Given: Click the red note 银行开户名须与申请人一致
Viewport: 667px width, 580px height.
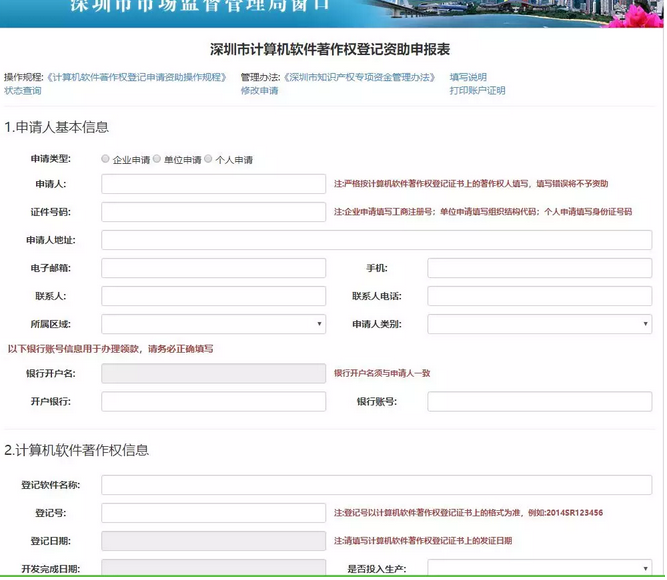Looking at the screenshot, I should (382, 373).
